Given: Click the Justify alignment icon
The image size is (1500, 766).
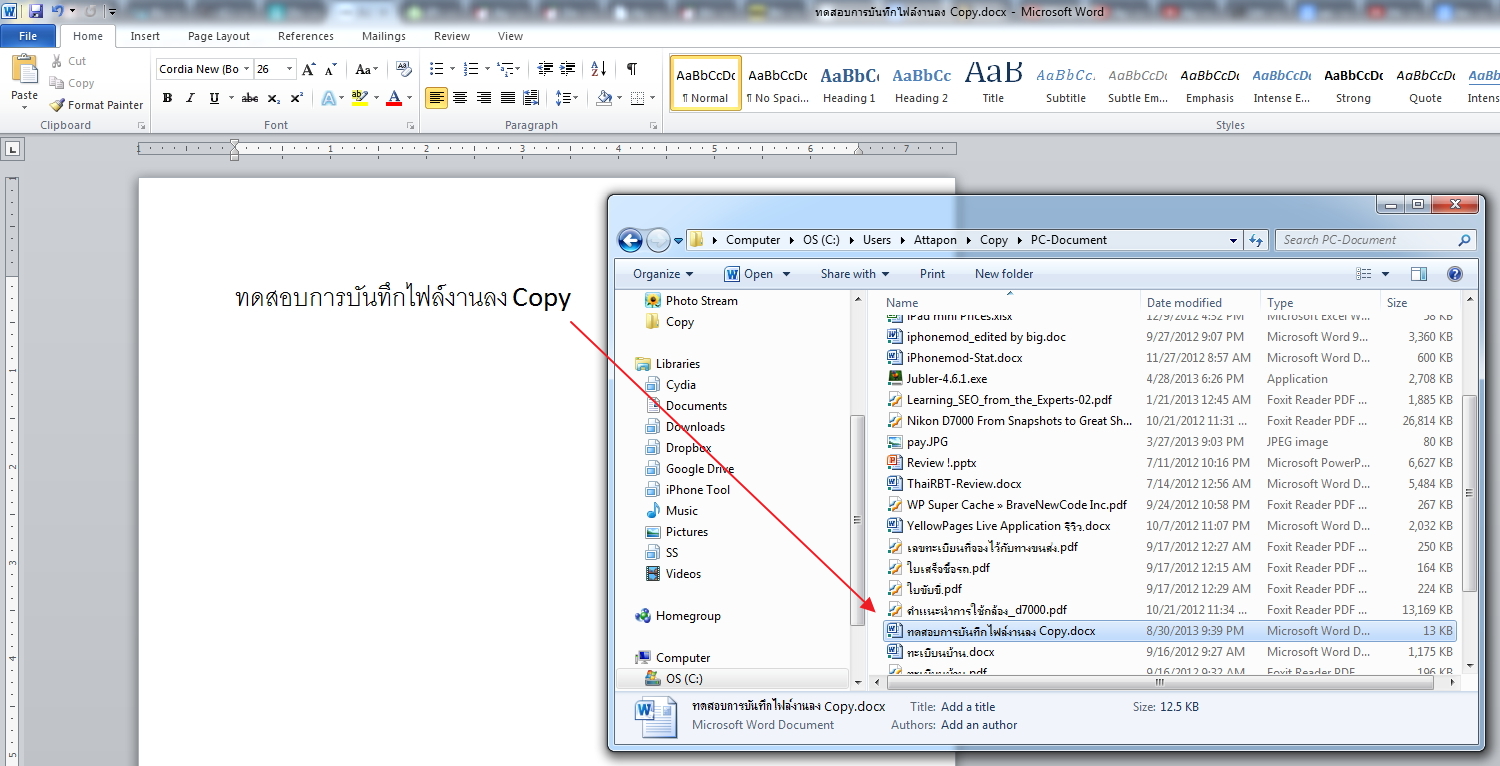Looking at the screenshot, I should [508, 98].
